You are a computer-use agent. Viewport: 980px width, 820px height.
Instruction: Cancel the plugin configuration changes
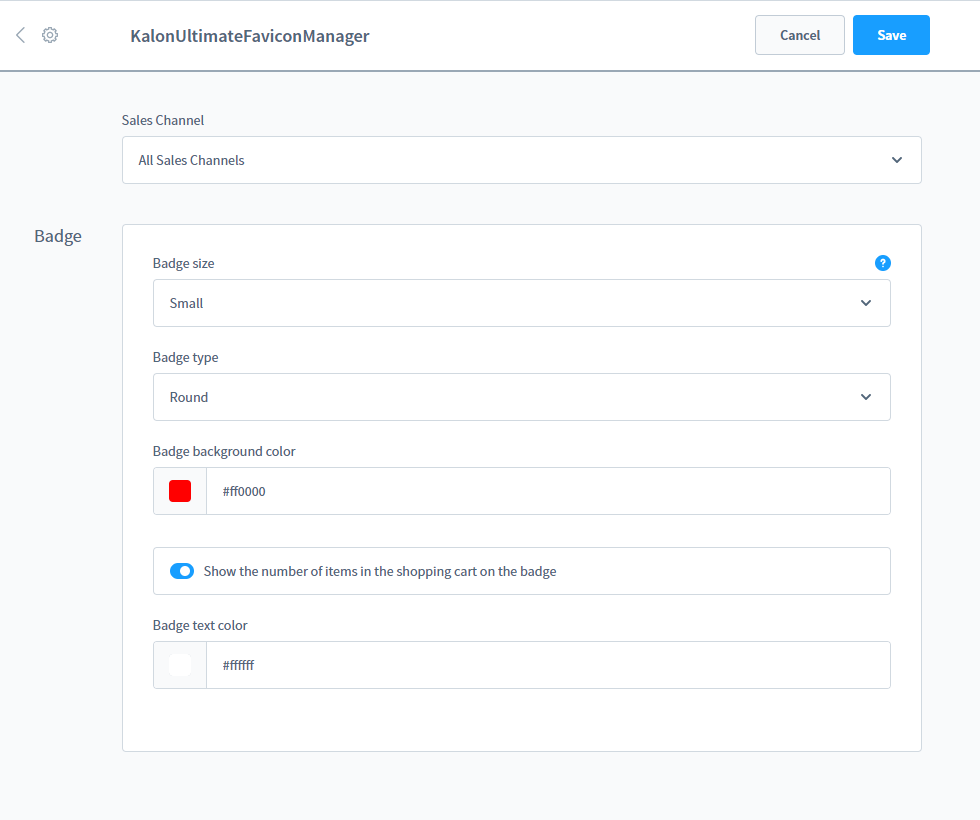coord(799,35)
